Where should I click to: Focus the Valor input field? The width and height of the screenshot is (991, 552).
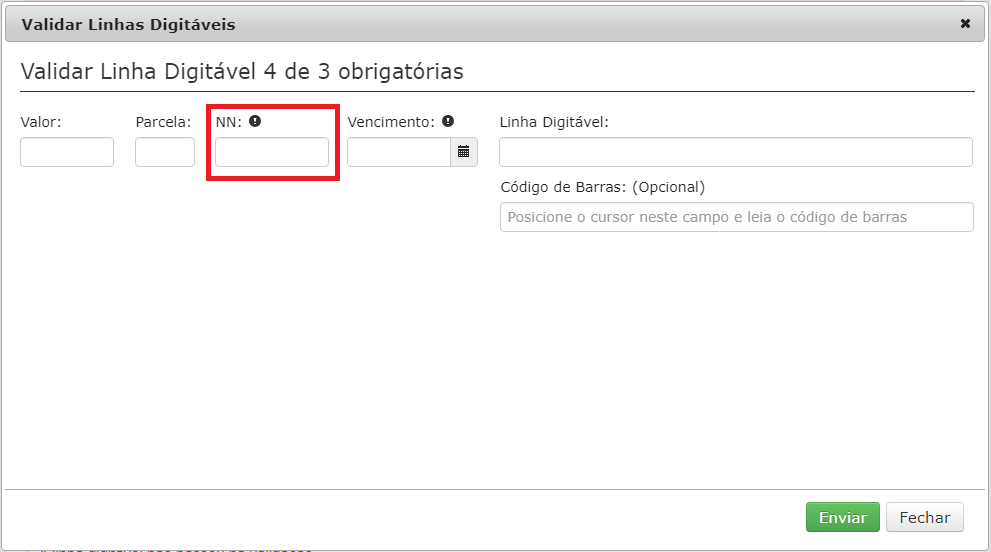[x=67, y=152]
